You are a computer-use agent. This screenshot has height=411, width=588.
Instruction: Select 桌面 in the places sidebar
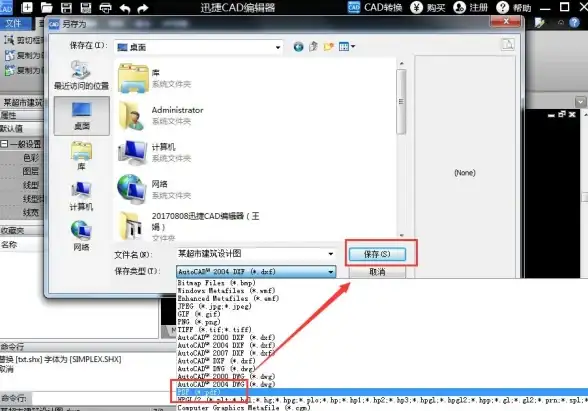click(x=82, y=116)
